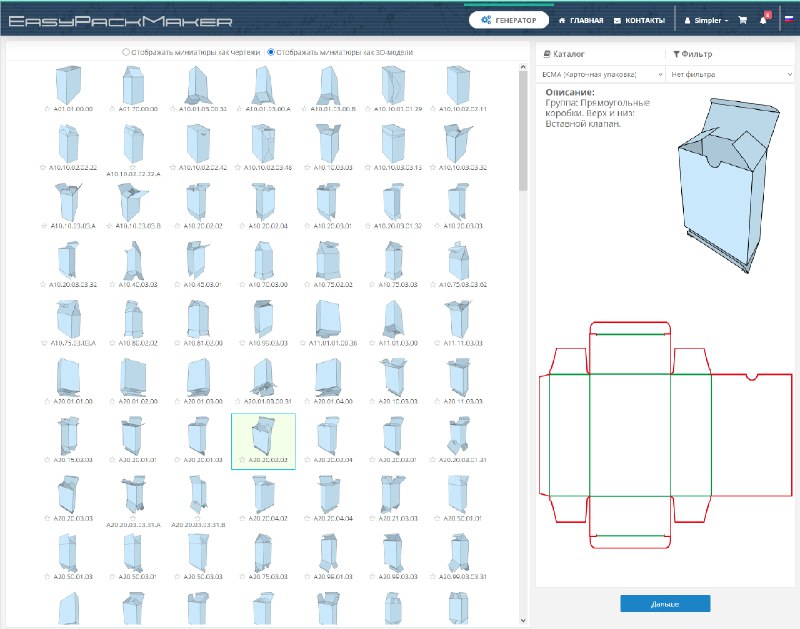Viewport: 800px width, 629px height.
Task: Click the EasyPackMaker logo
Action: tap(120, 21)
